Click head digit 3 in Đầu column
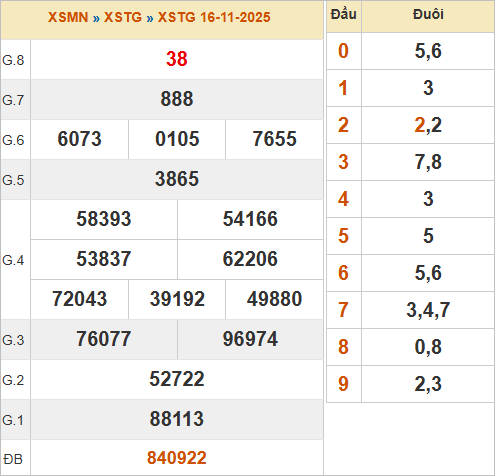 (x=343, y=162)
